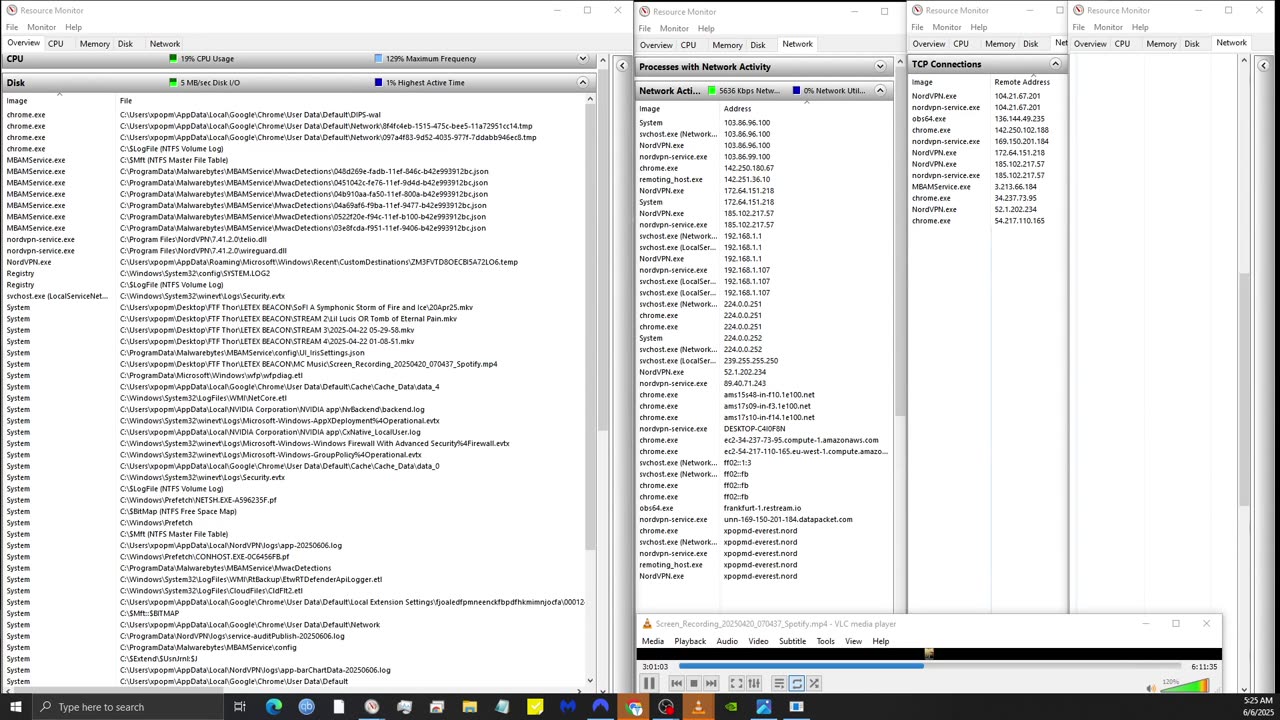Select the C:\$BitMap (NTFS Free Space Map) row
1280x720 pixels.
tap(295, 511)
